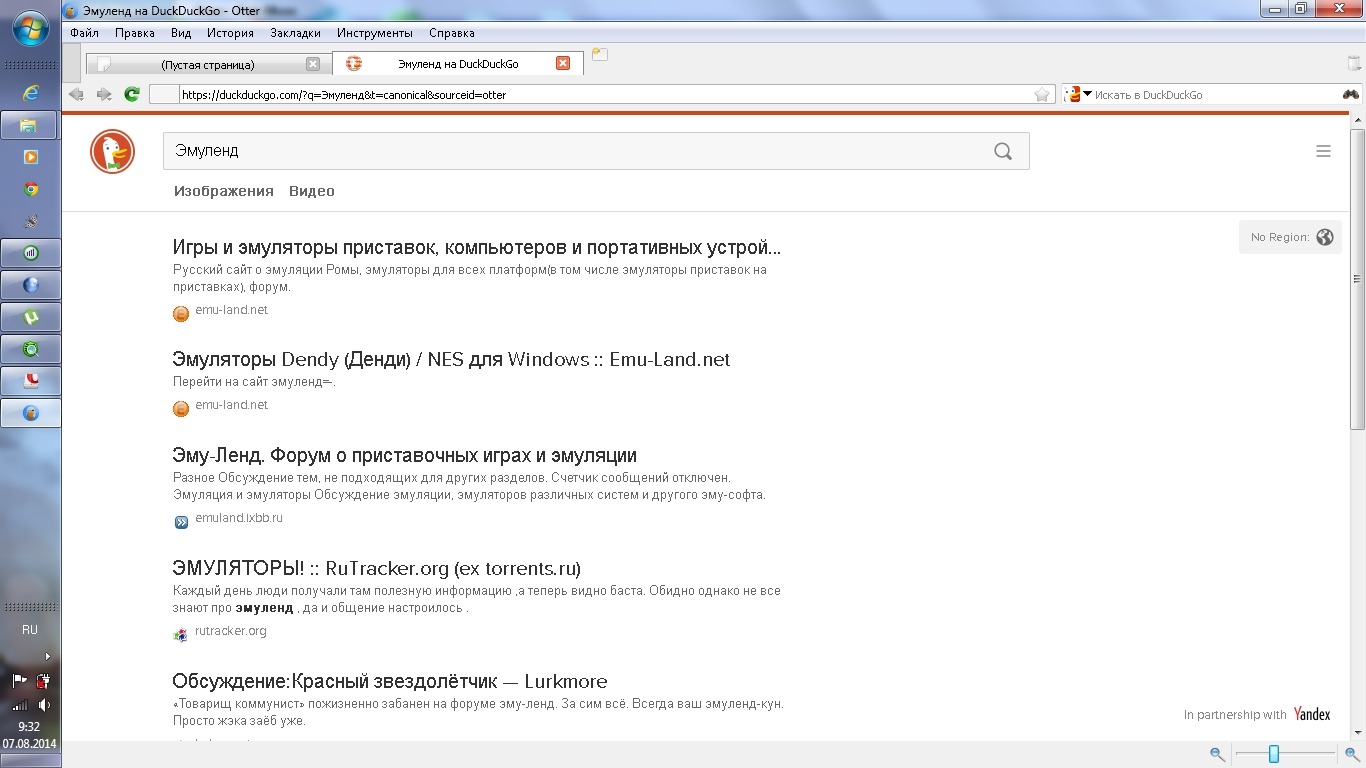Open the Правка menu
This screenshot has height=768, width=1366.
click(x=134, y=33)
